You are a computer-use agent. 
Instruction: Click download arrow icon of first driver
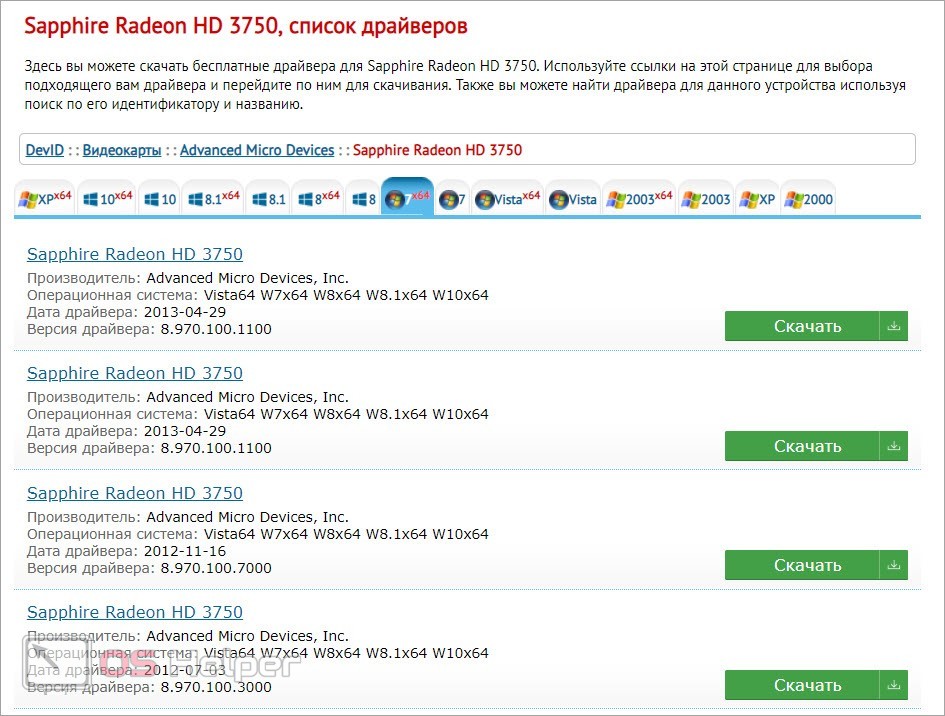pyautogui.click(x=894, y=326)
